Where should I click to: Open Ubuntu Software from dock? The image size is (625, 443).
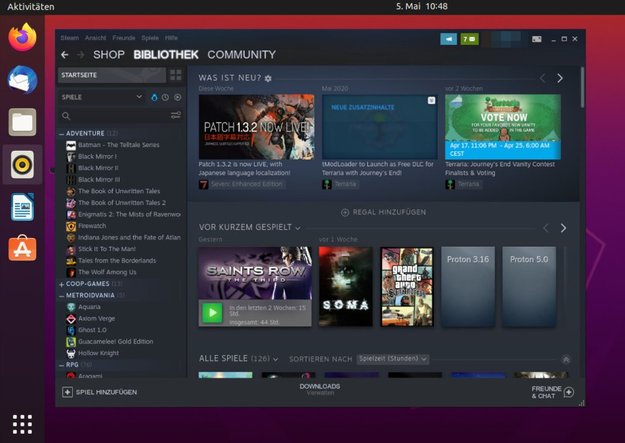[x=22, y=248]
